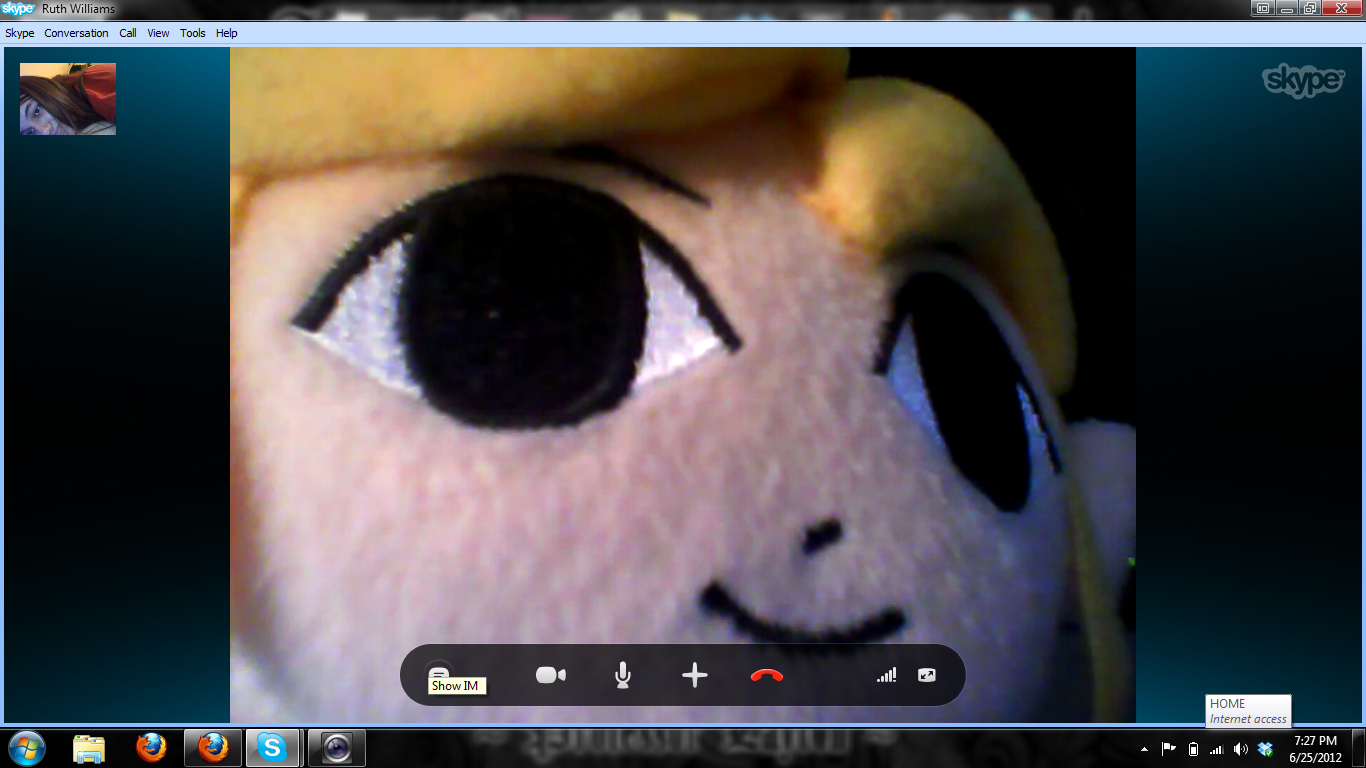Image resolution: width=1366 pixels, height=768 pixels.
Task: Toggle the video camera in call bar
Action: 551,676
